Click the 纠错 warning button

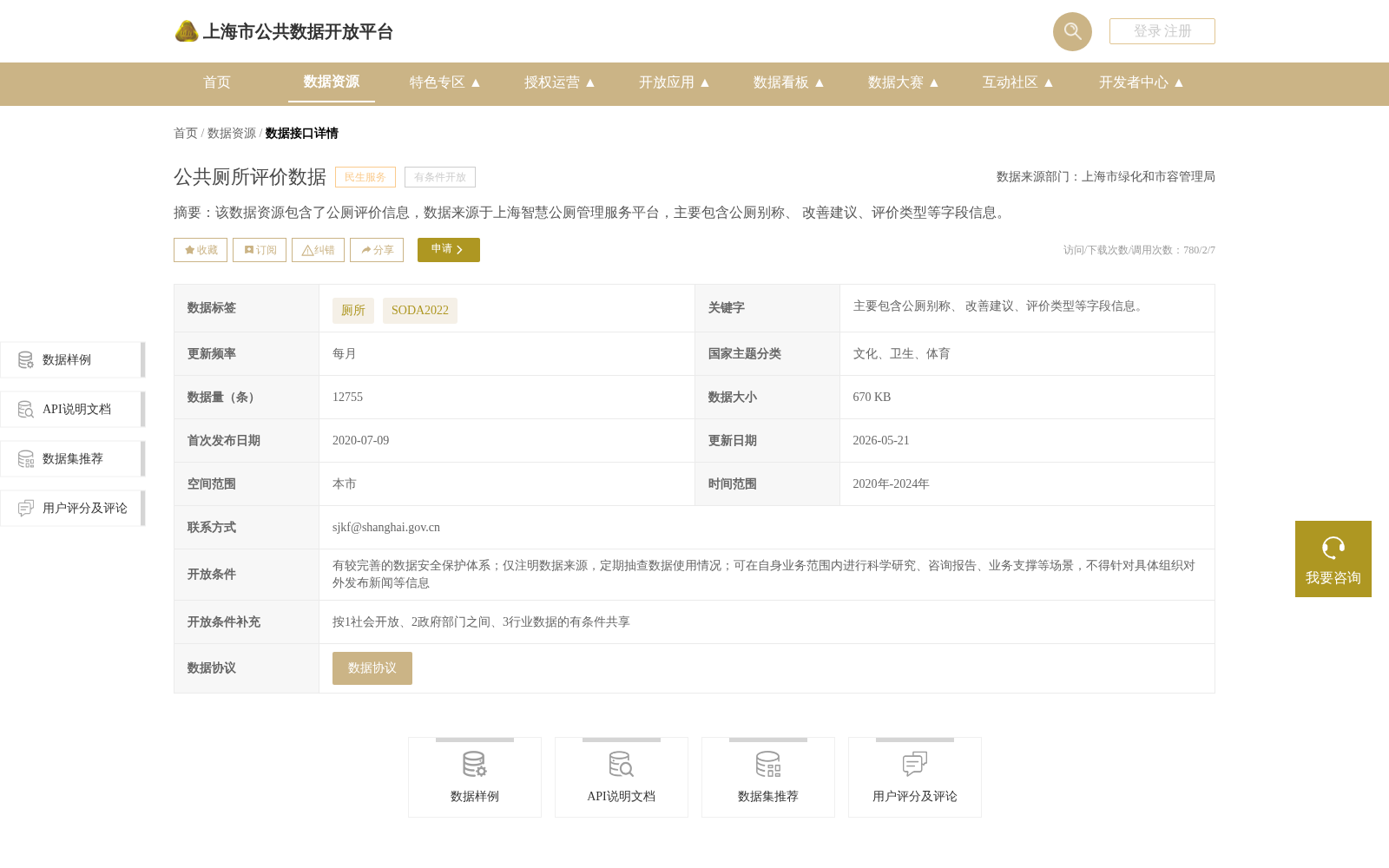point(318,250)
